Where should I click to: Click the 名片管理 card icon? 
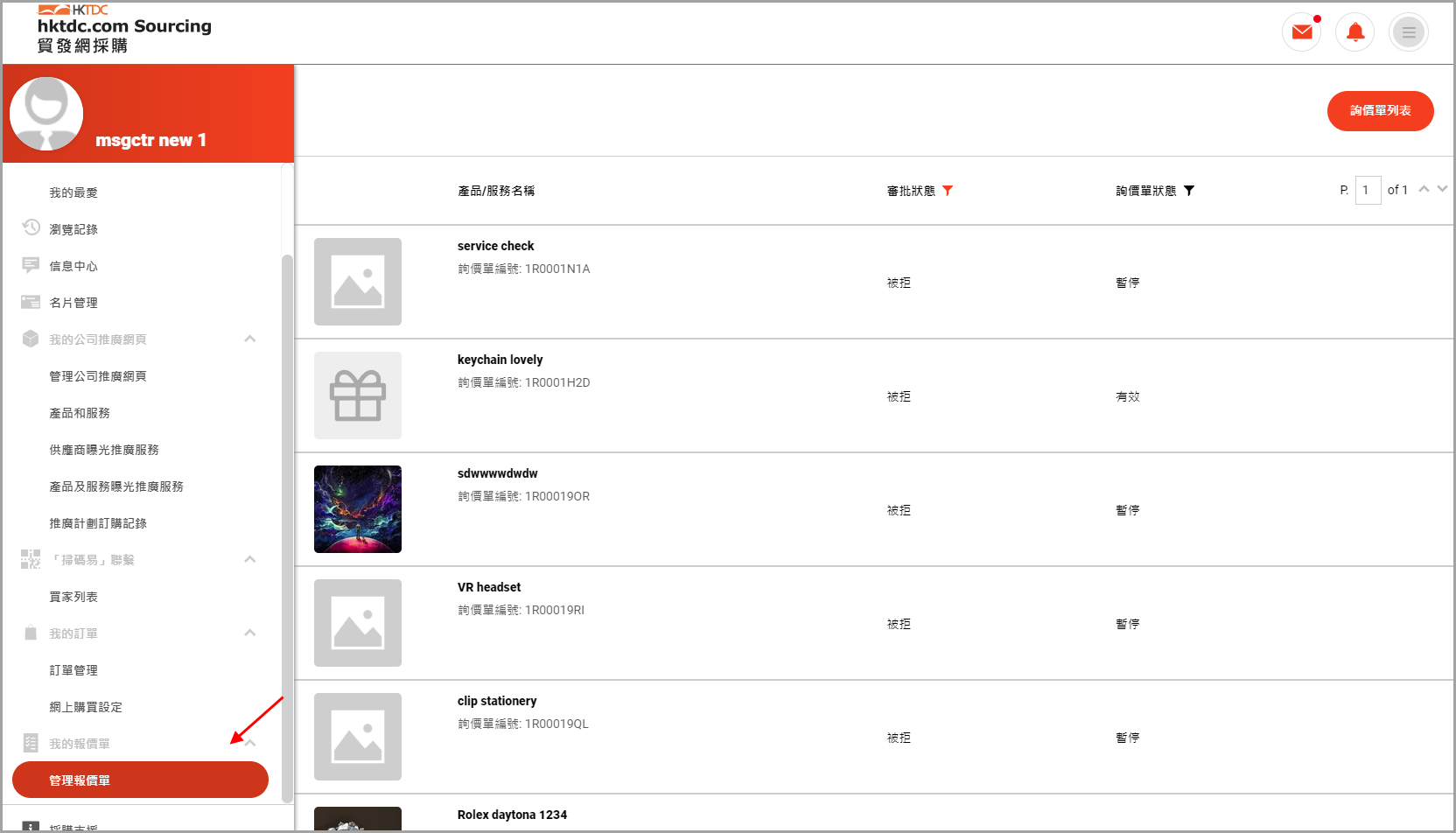pos(31,302)
